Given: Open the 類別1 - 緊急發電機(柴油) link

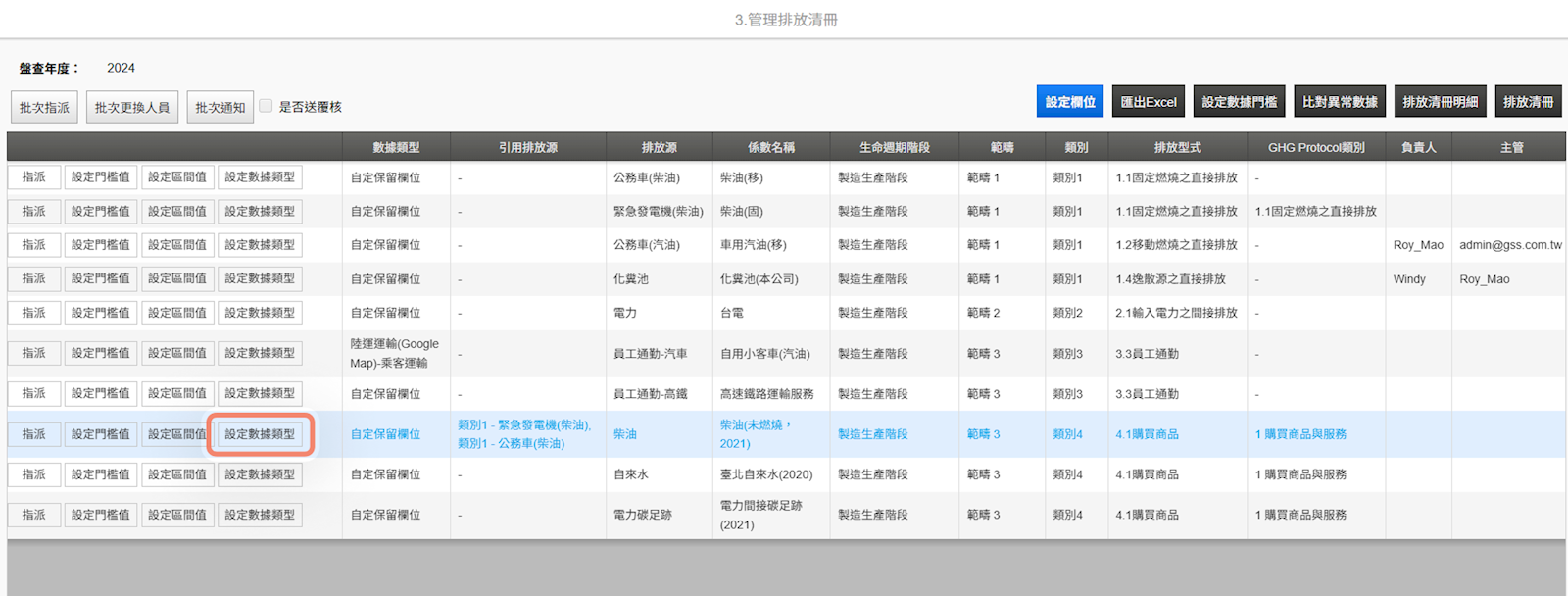Looking at the screenshot, I should tap(523, 425).
